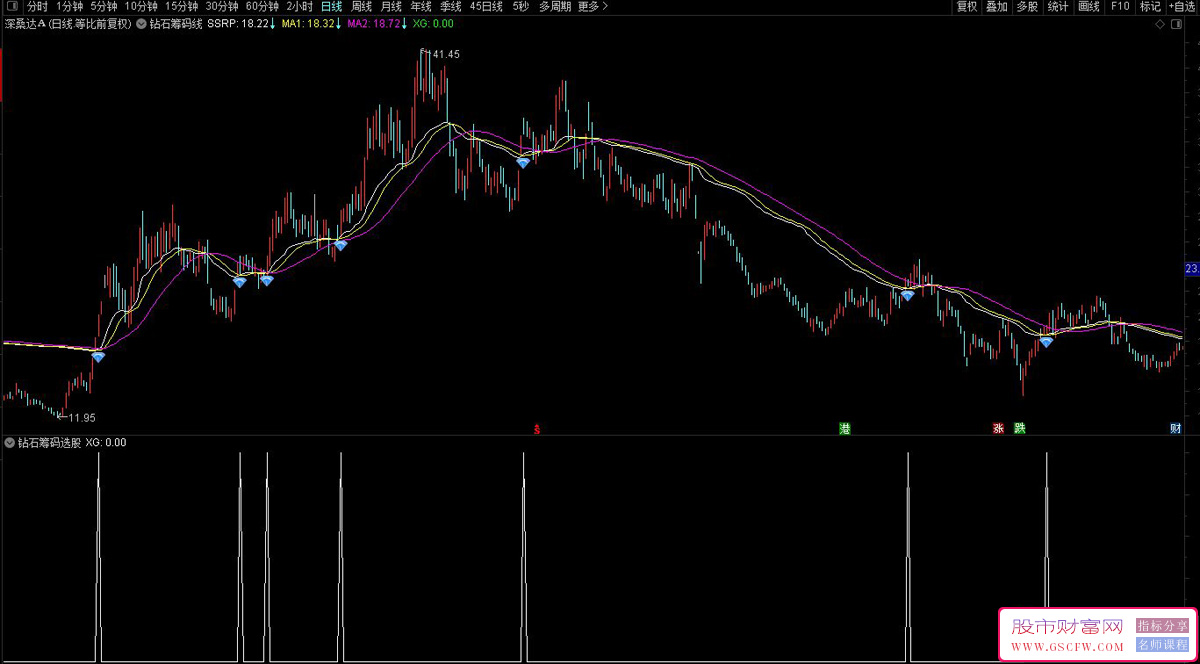Image resolution: width=1200 pixels, height=664 pixels.
Task: Select the 15分钟 period
Action: 181,6
